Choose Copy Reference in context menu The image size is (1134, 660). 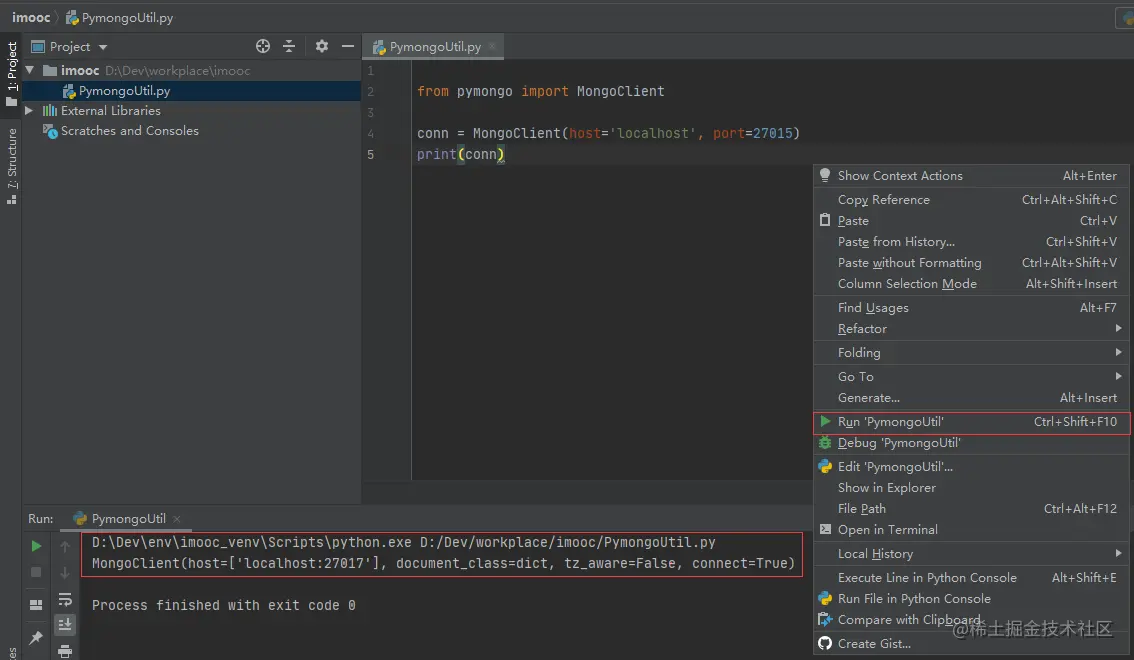[x=971, y=200]
